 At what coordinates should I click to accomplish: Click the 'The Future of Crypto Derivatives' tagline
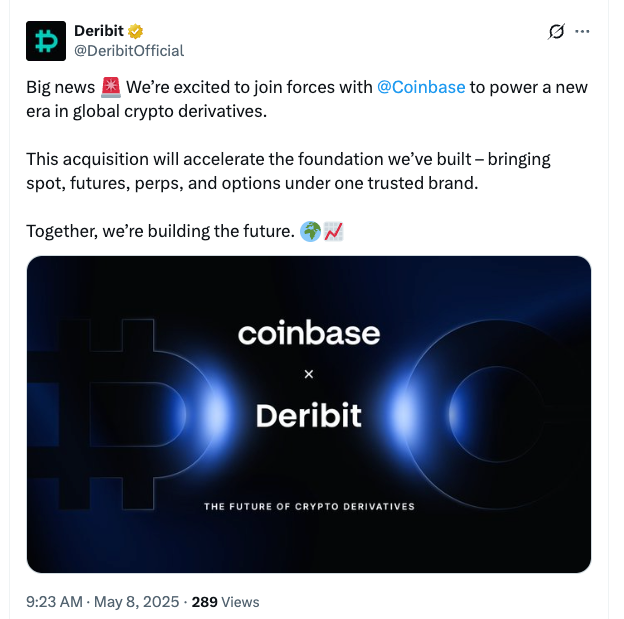[309, 507]
